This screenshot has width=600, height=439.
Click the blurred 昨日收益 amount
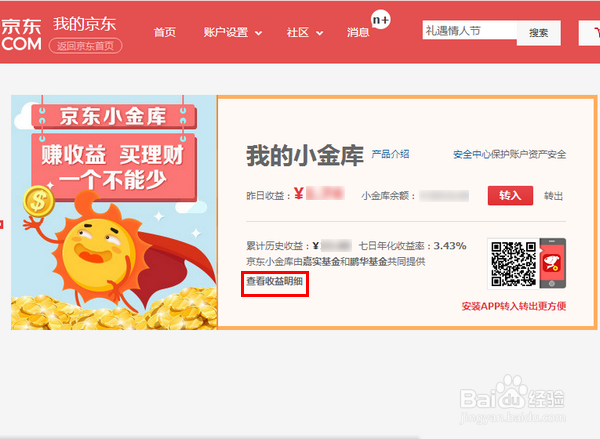point(325,194)
